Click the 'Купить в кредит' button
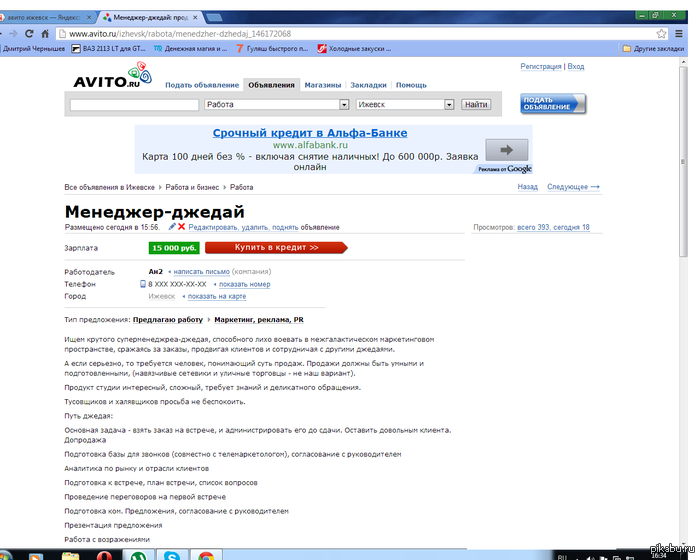 276,247
